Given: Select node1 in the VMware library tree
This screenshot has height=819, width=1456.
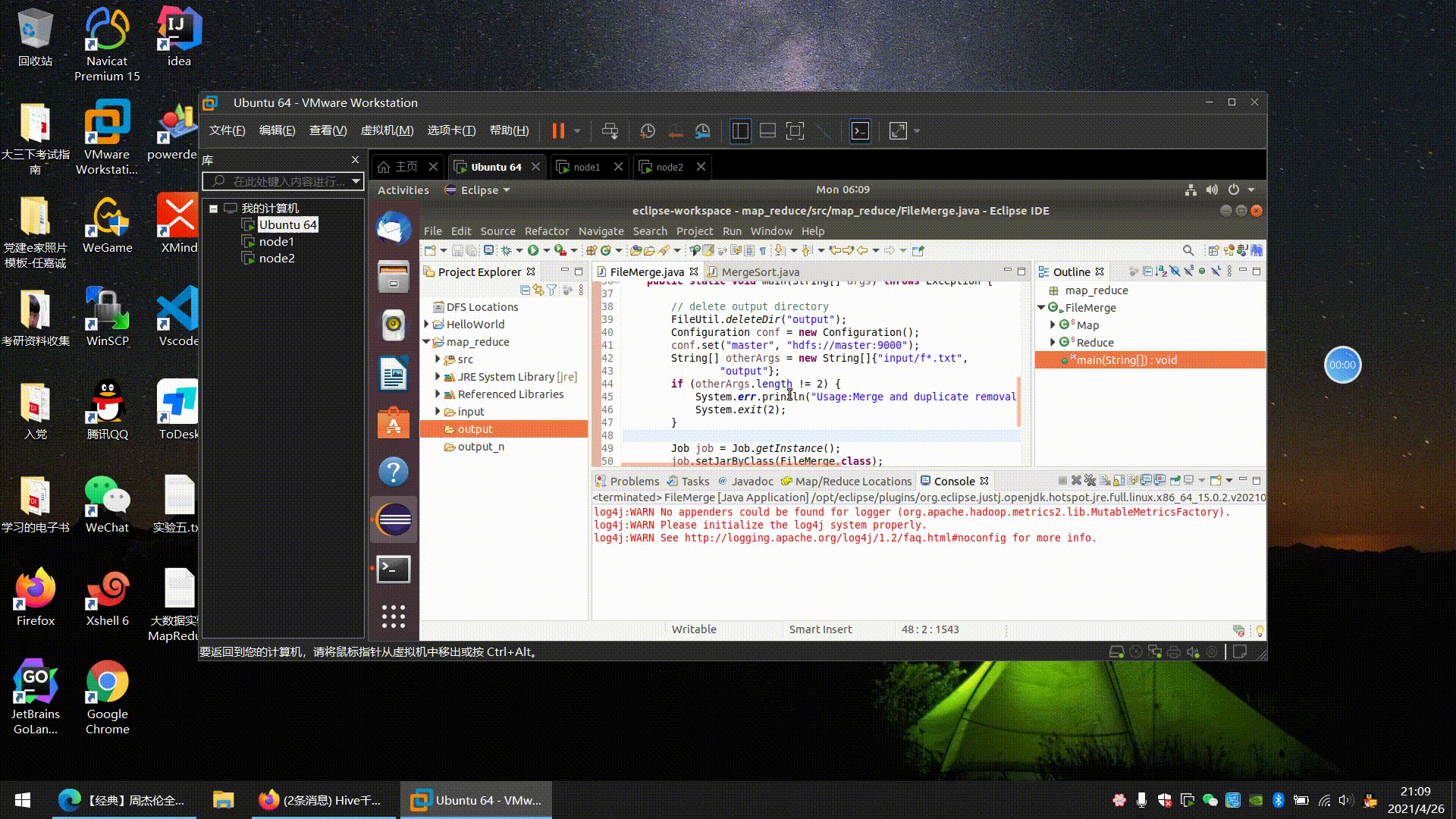Looking at the screenshot, I should coord(276,241).
